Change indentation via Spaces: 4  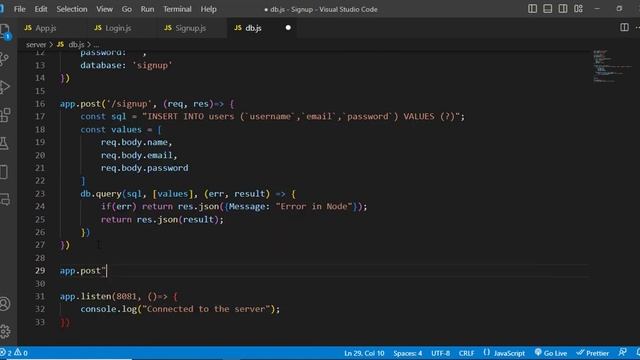(x=407, y=353)
